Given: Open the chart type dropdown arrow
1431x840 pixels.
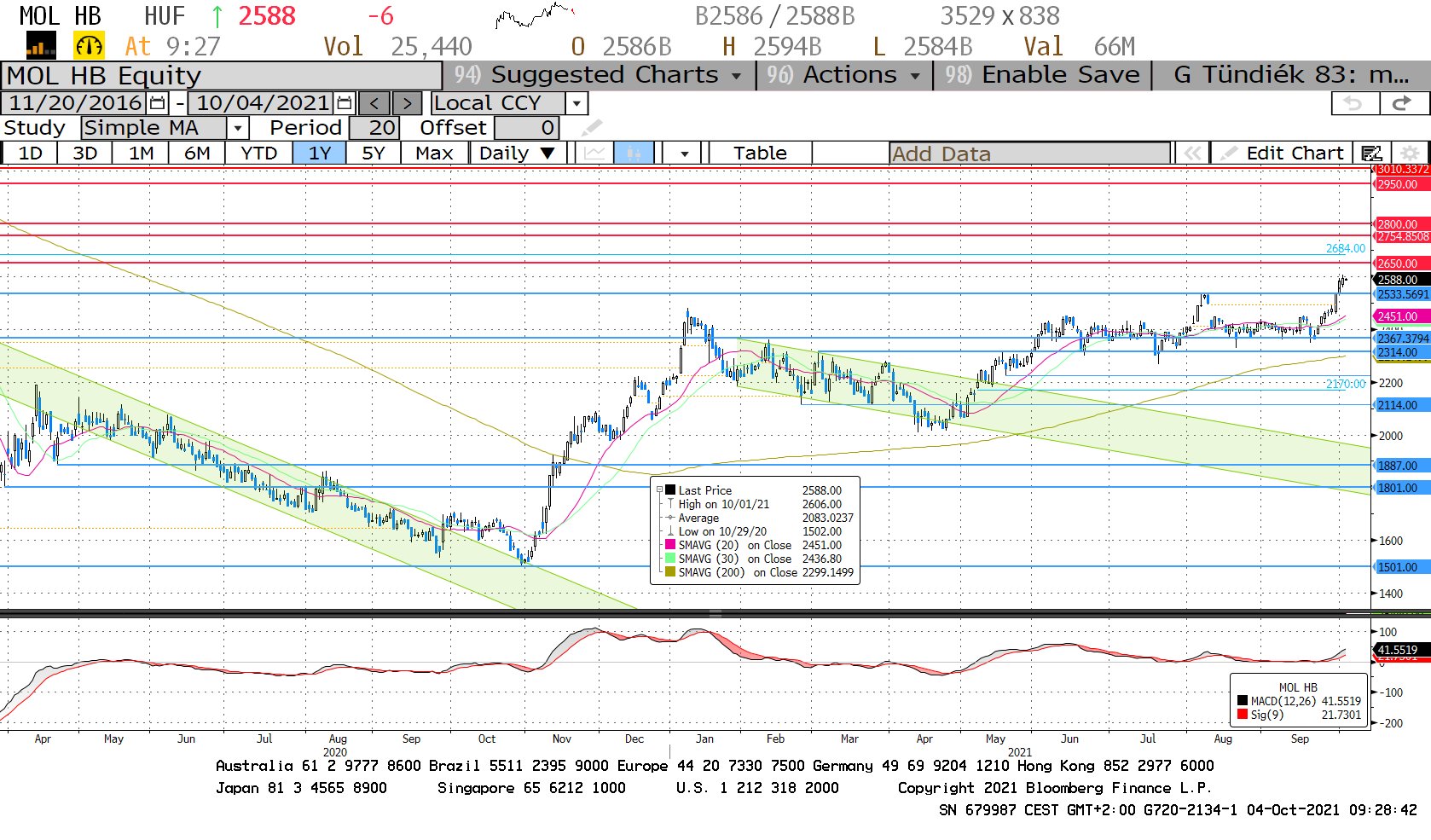Looking at the screenshot, I should coord(684,154).
